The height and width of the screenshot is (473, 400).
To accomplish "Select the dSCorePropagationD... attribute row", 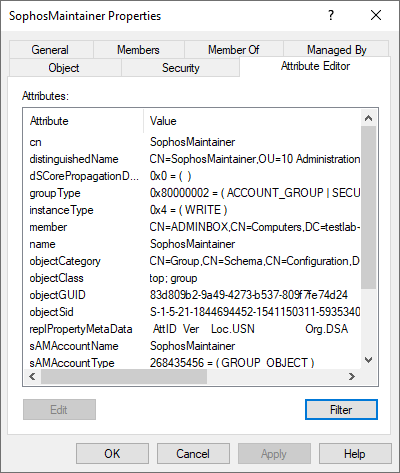I will 192,176.
